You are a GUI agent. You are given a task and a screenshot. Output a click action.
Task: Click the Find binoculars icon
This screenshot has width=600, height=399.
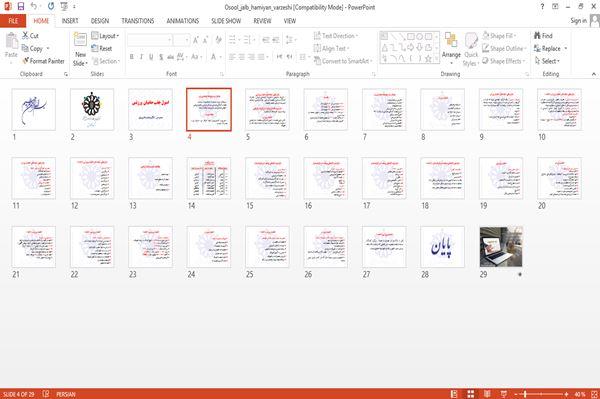click(537, 36)
